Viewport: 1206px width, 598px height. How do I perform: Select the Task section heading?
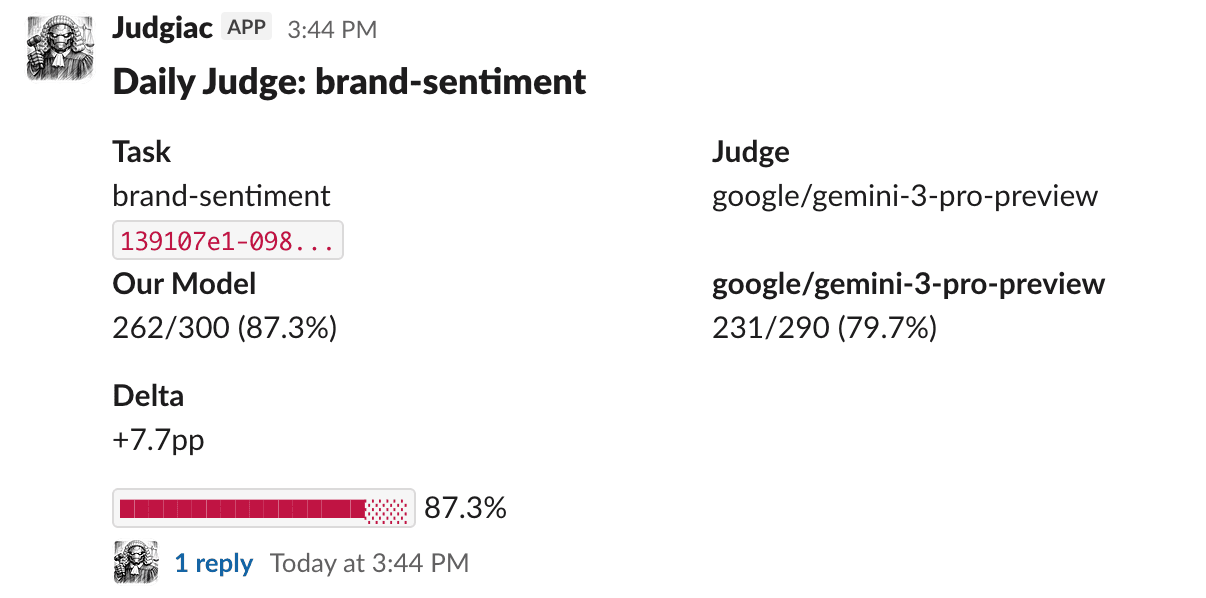click(141, 151)
